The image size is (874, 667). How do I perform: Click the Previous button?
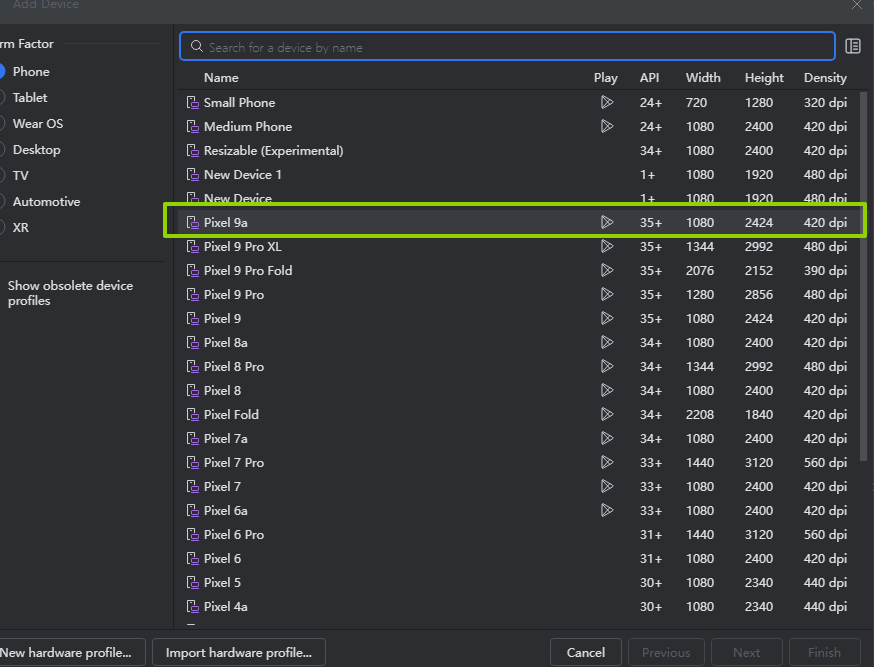pos(666,653)
